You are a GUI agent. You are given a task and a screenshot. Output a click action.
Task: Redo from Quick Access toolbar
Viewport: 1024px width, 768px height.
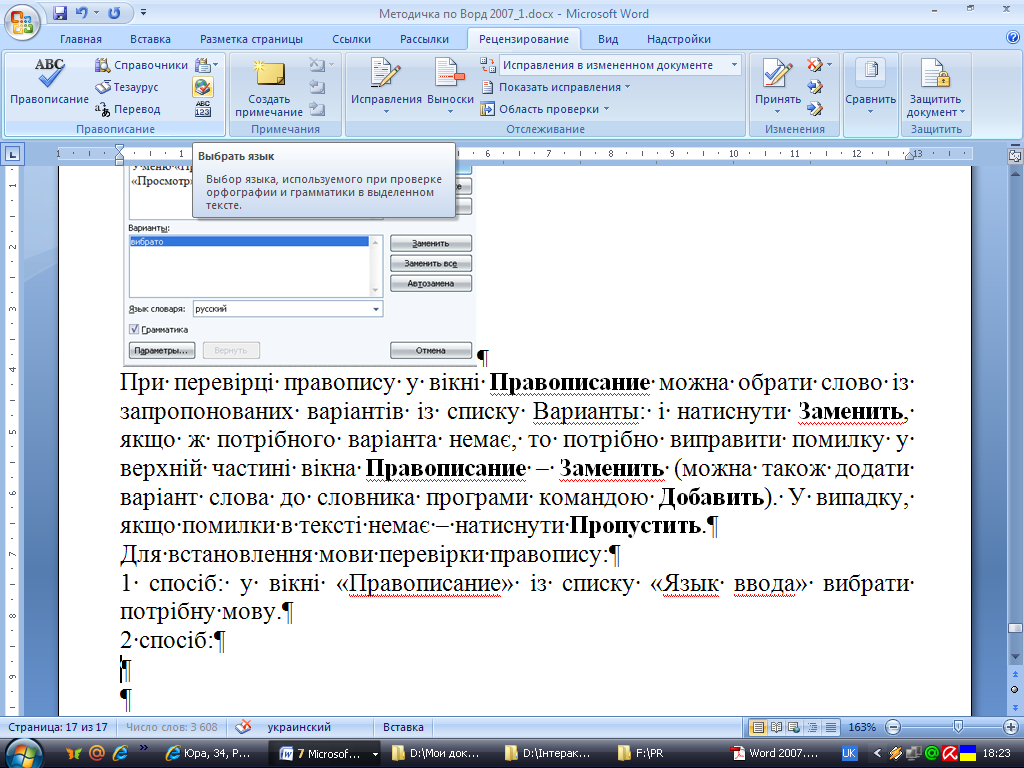click(x=114, y=13)
